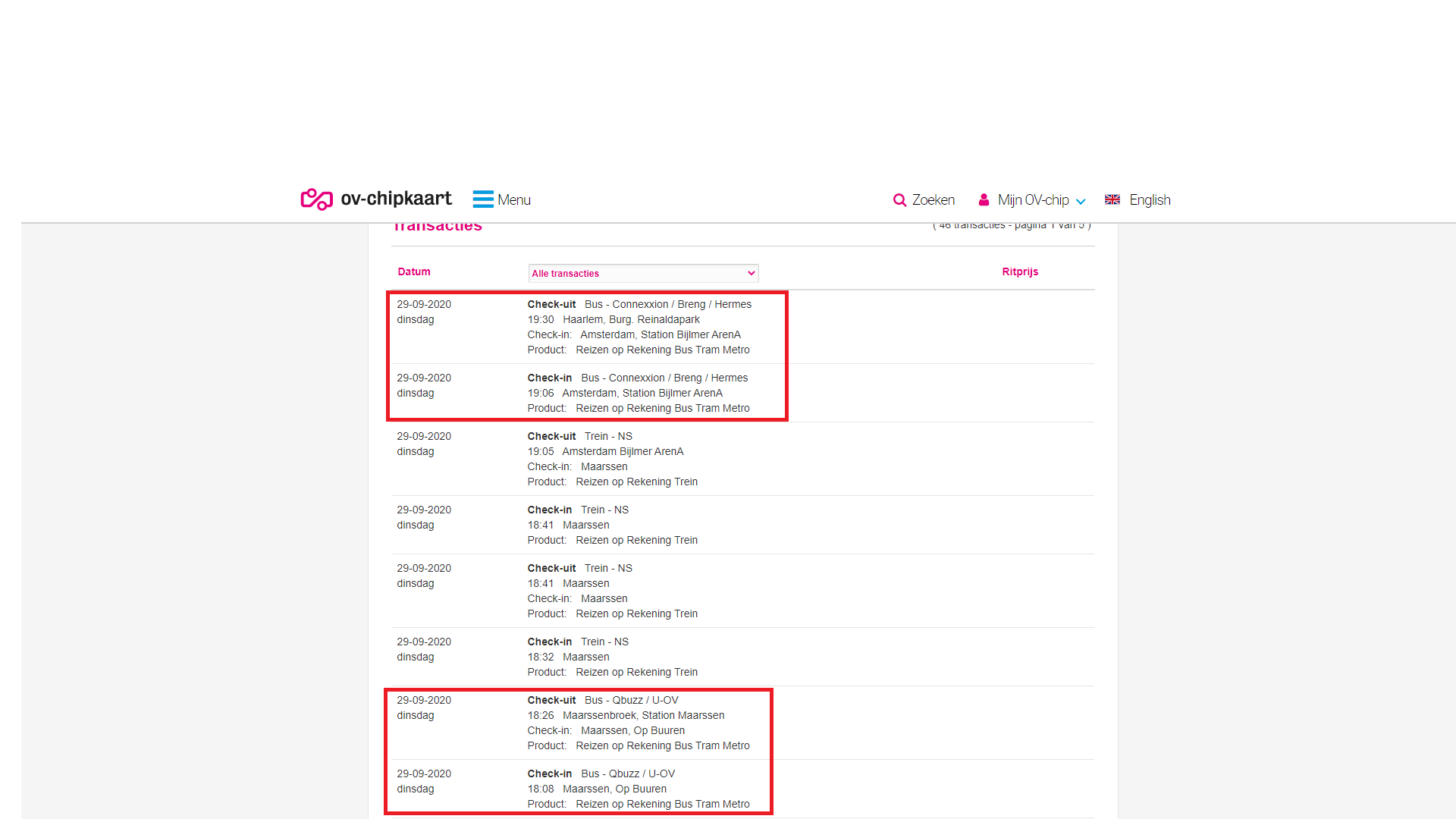Viewport: 1456px width, 819px height.
Task: Click 'Check-uit Bus - Qbuzz / U-OV'
Action: click(603, 700)
